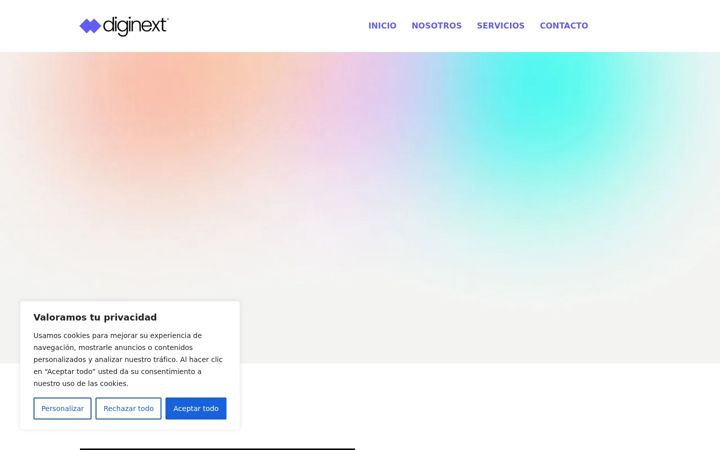This screenshot has width=720, height=450.
Task: Go to the NOSOTROS page
Action: click(436, 26)
